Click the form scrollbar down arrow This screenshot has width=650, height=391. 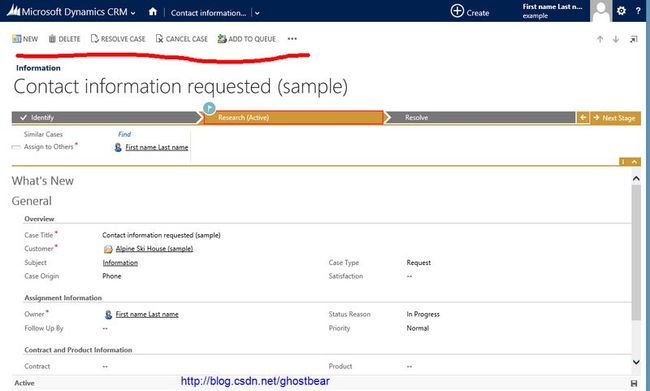pyautogui.click(x=636, y=362)
